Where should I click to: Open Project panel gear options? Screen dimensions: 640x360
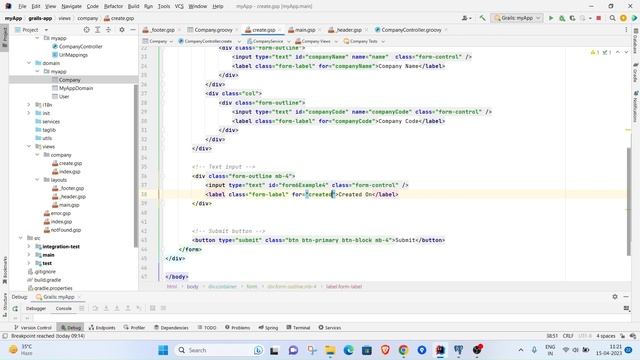point(122,30)
